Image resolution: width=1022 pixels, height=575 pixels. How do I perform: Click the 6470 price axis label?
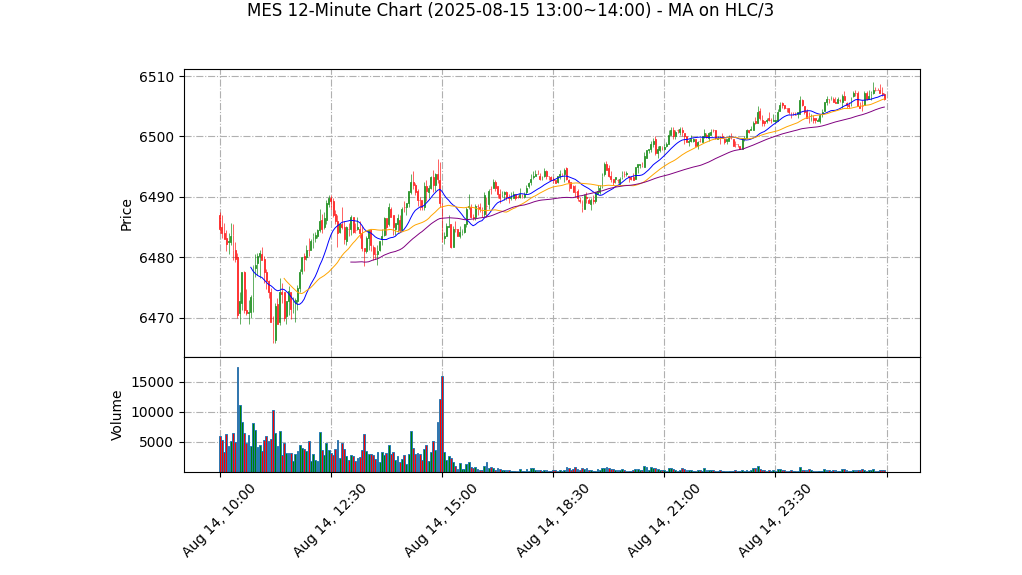click(x=156, y=319)
